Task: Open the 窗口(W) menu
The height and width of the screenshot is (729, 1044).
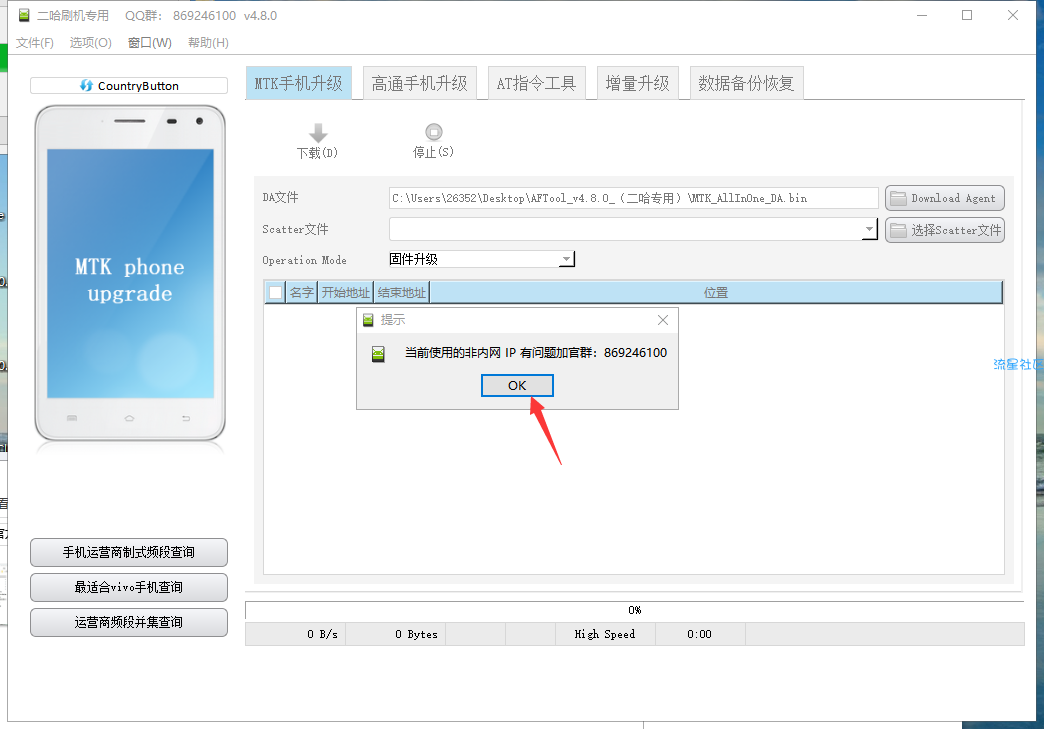Action: (150, 43)
